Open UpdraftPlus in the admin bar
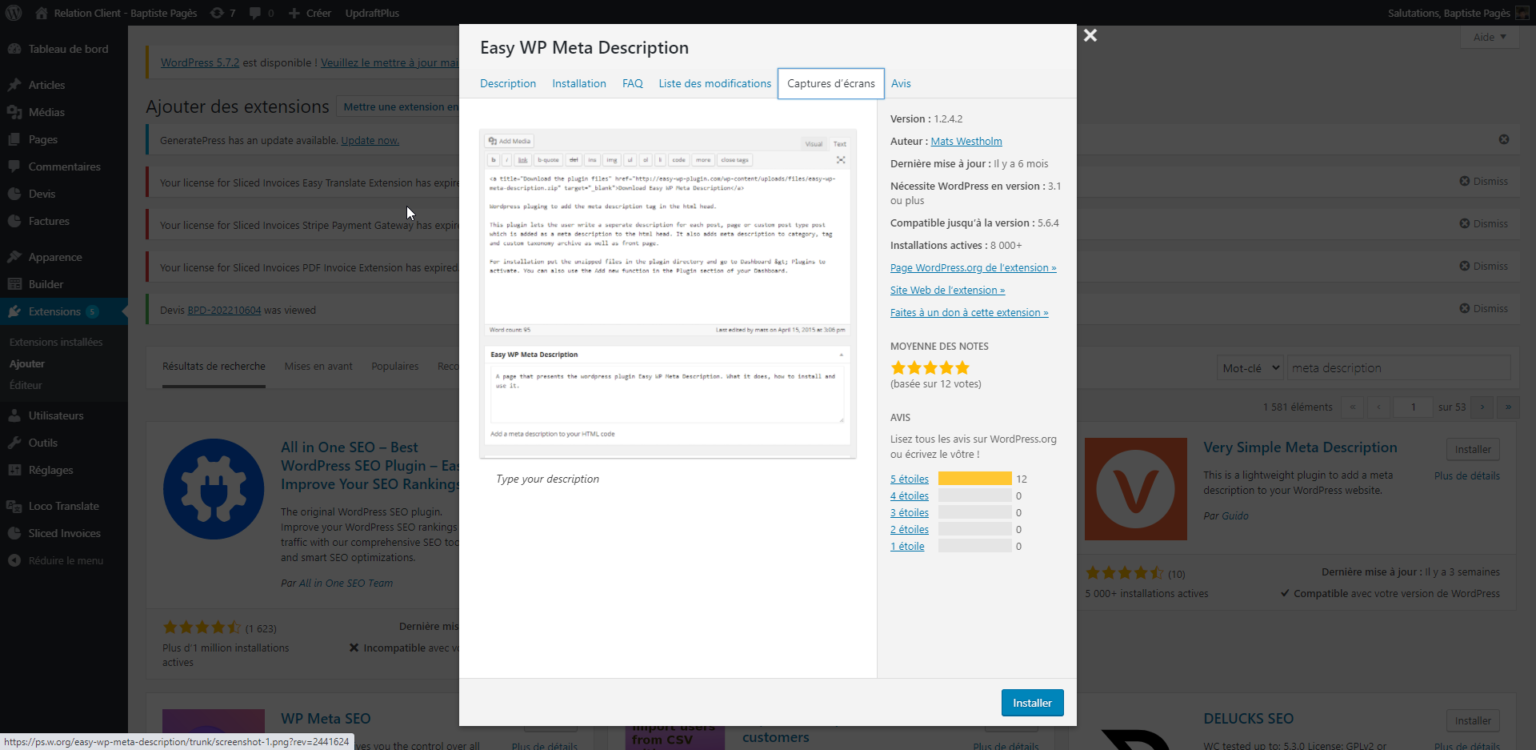This screenshot has width=1536, height=750. pyautogui.click(x=373, y=13)
